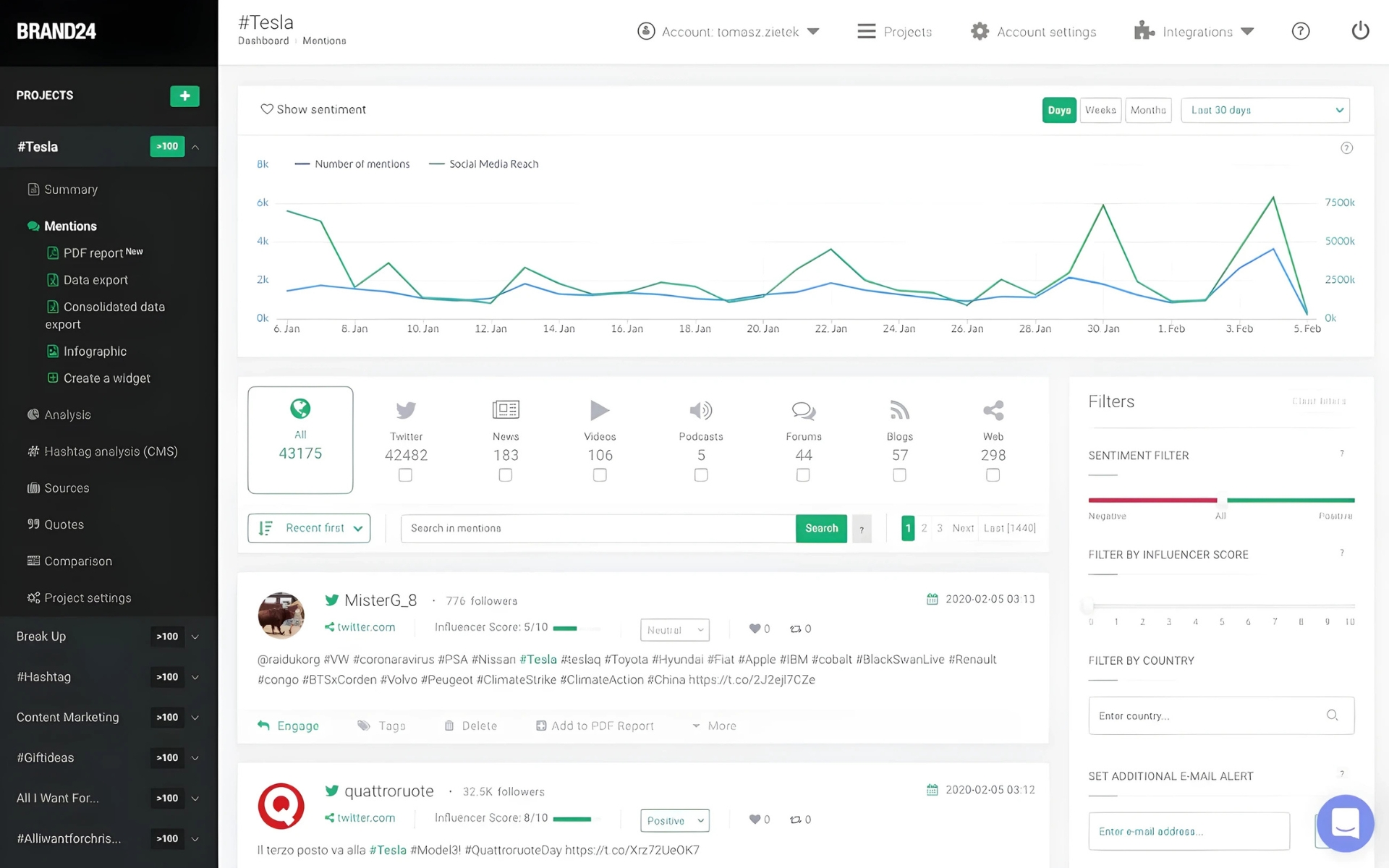
Task: Select the News newspaper source icon
Action: point(506,409)
